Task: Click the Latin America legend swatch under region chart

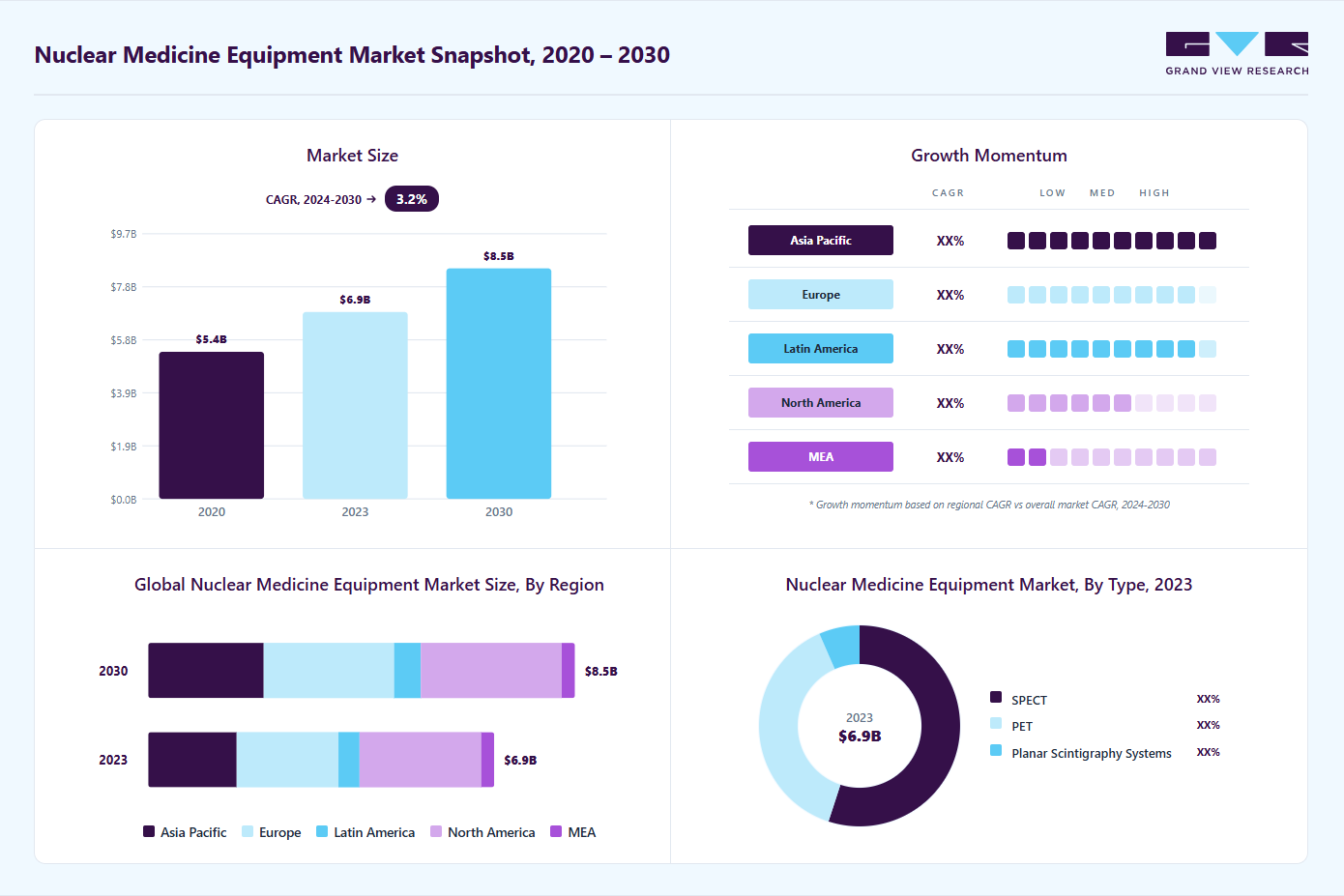Action: pos(322,831)
